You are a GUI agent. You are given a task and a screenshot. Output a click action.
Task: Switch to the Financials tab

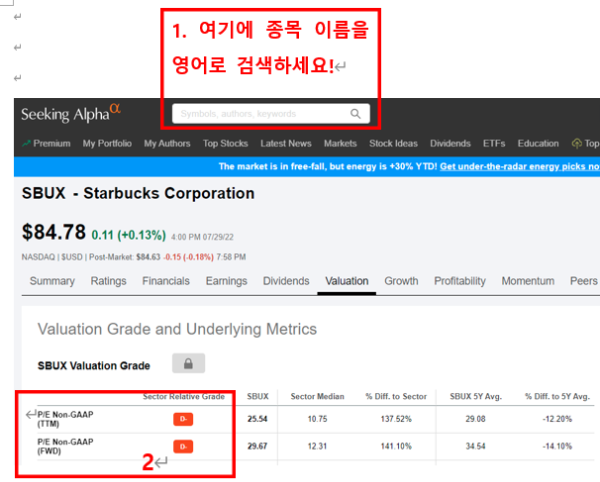pyautogui.click(x=166, y=281)
